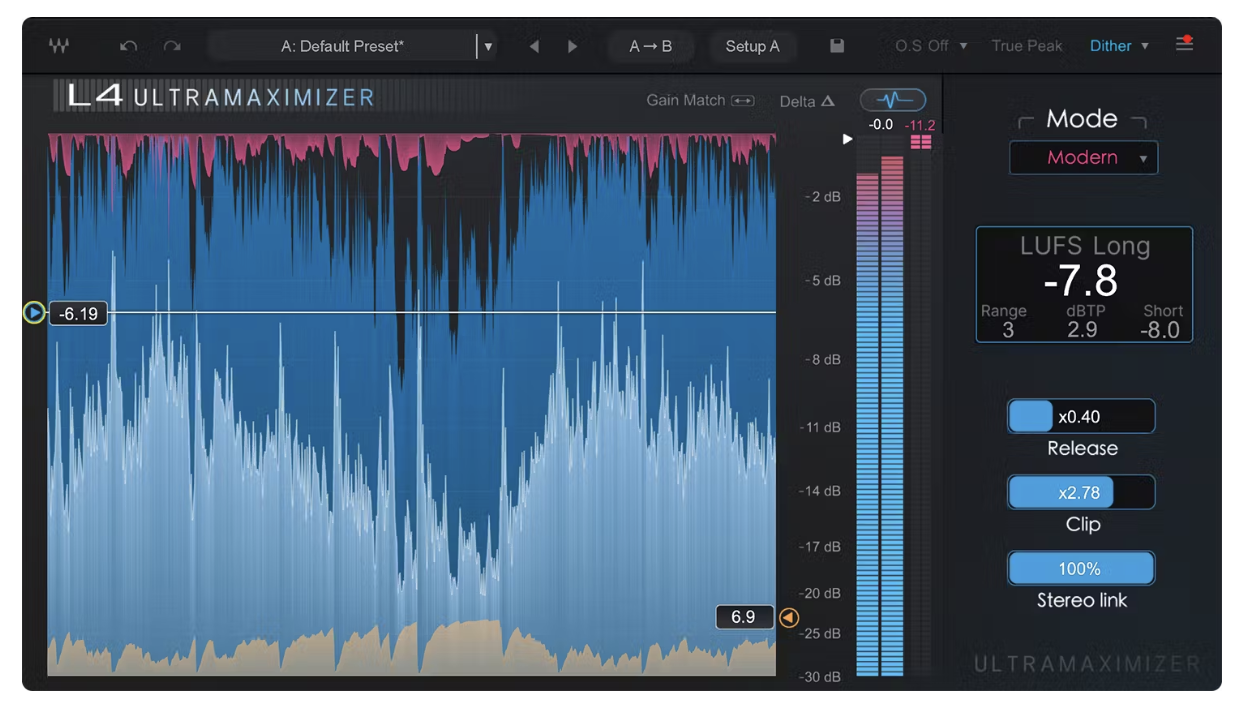Open the hamburger menu at top right
This screenshot has width=1240, height=704.
1184,45
